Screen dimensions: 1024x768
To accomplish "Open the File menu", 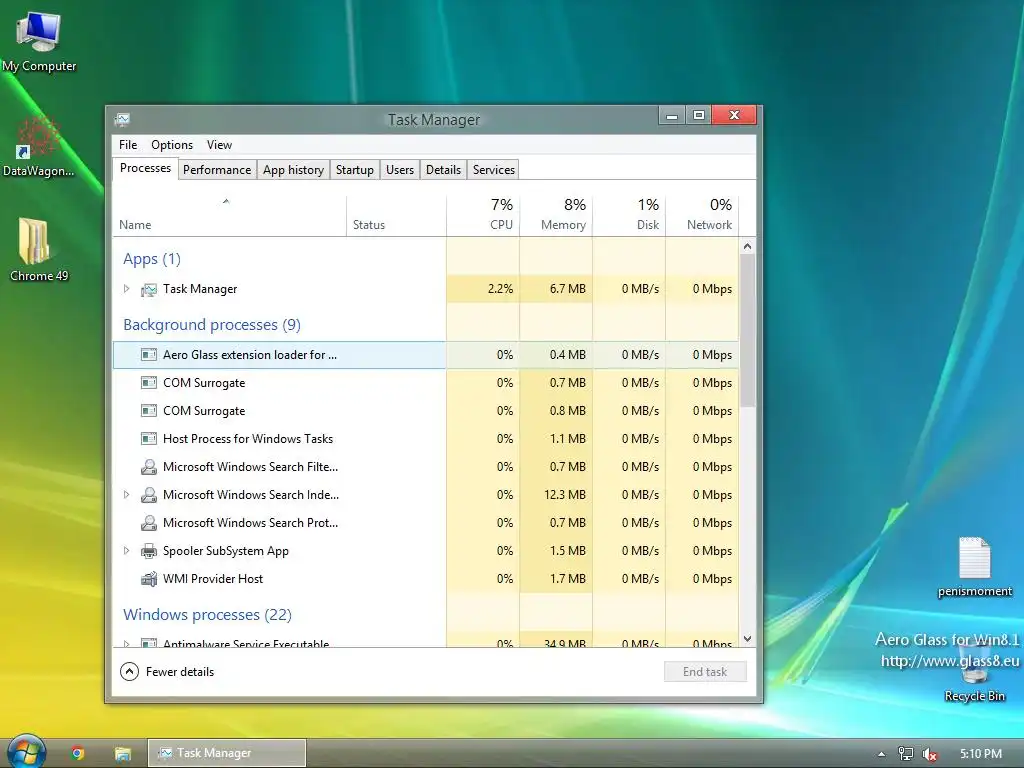I will click(128, 145).
